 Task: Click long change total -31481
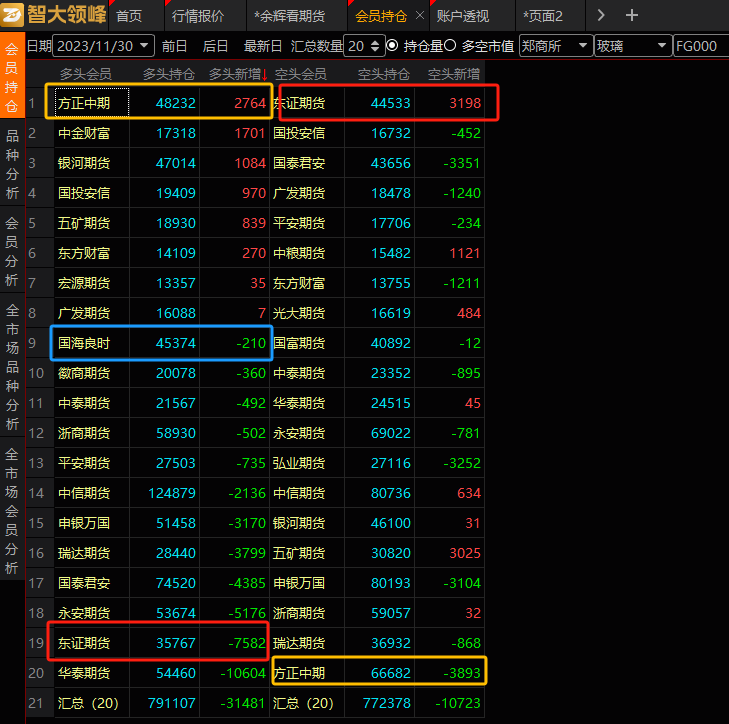(242, 703)
